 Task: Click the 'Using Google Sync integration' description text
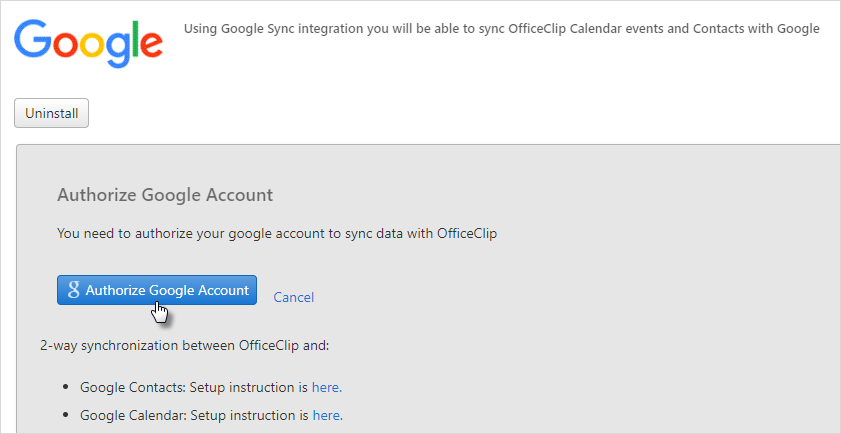click(x=501, y=29)
